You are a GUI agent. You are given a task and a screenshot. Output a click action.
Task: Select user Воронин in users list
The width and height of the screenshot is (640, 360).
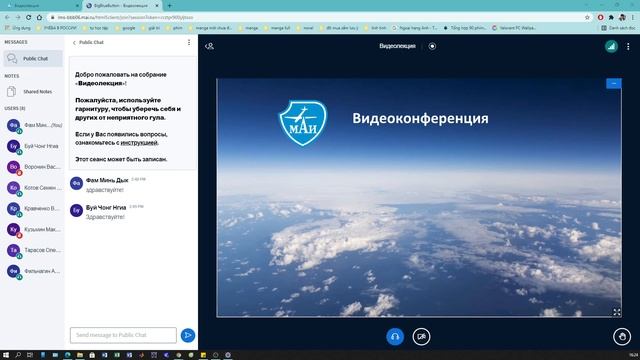pyautogui.click(x=34, y=167)
